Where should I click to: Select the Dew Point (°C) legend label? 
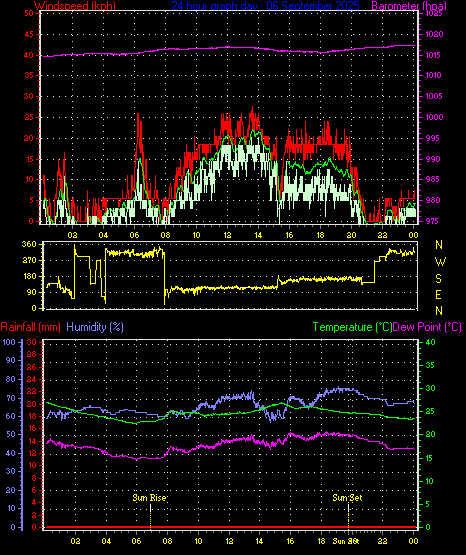click(427, 327)
